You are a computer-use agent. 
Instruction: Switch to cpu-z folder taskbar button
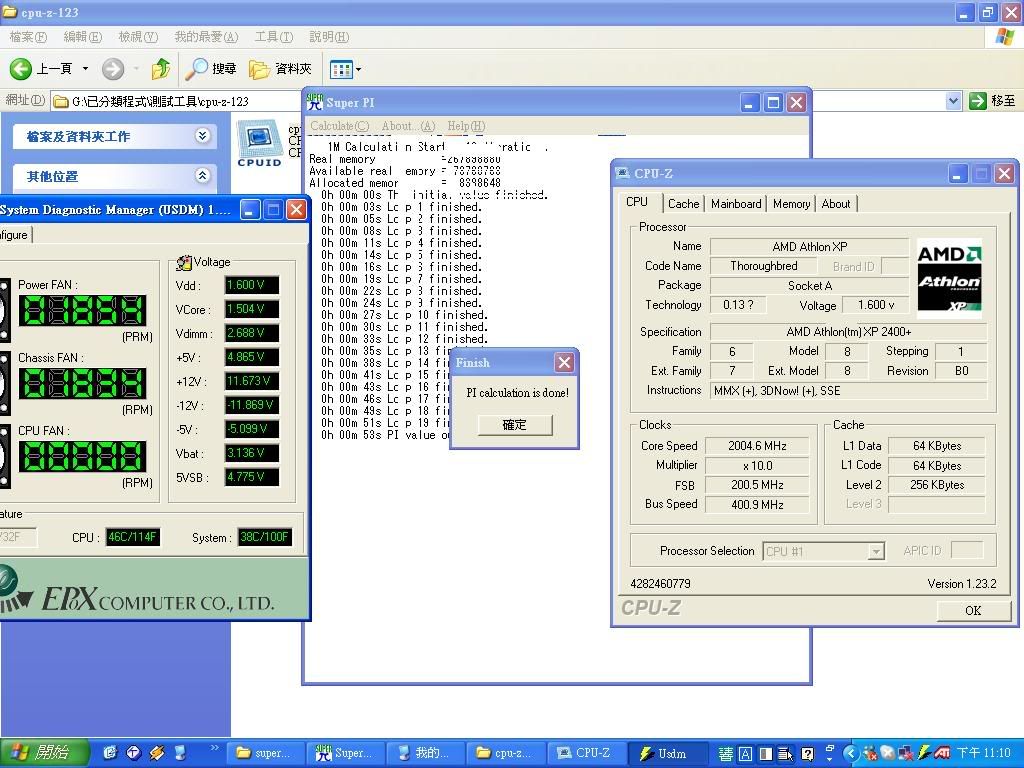tap(505, 753)
